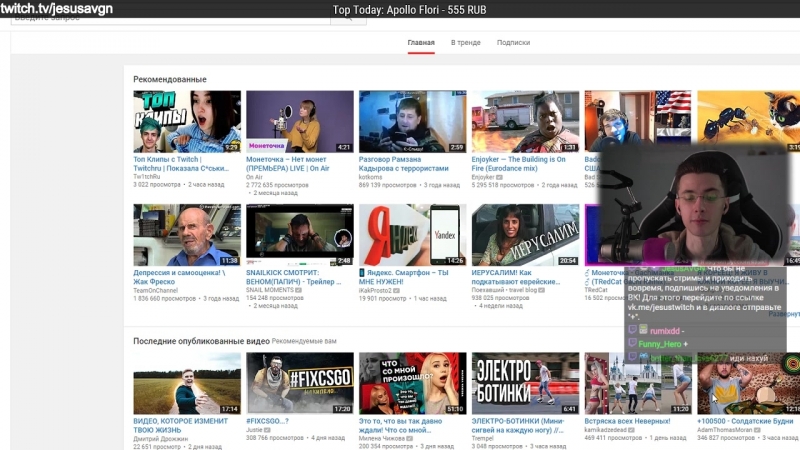800x450 pixels.
Task: Click chat username Funny_Hero
Action: 660,344
